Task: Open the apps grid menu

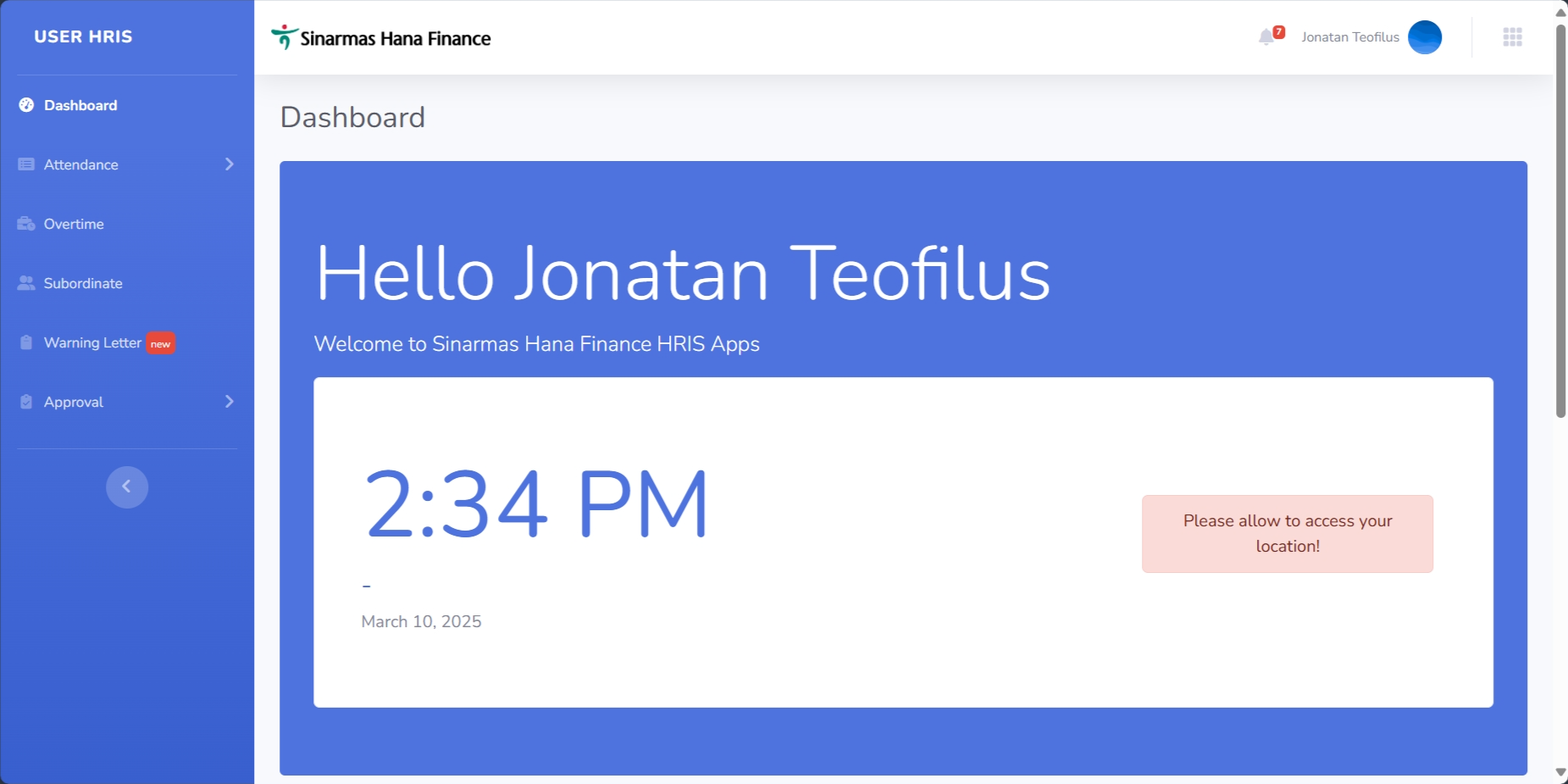Action: (1512, 37)
